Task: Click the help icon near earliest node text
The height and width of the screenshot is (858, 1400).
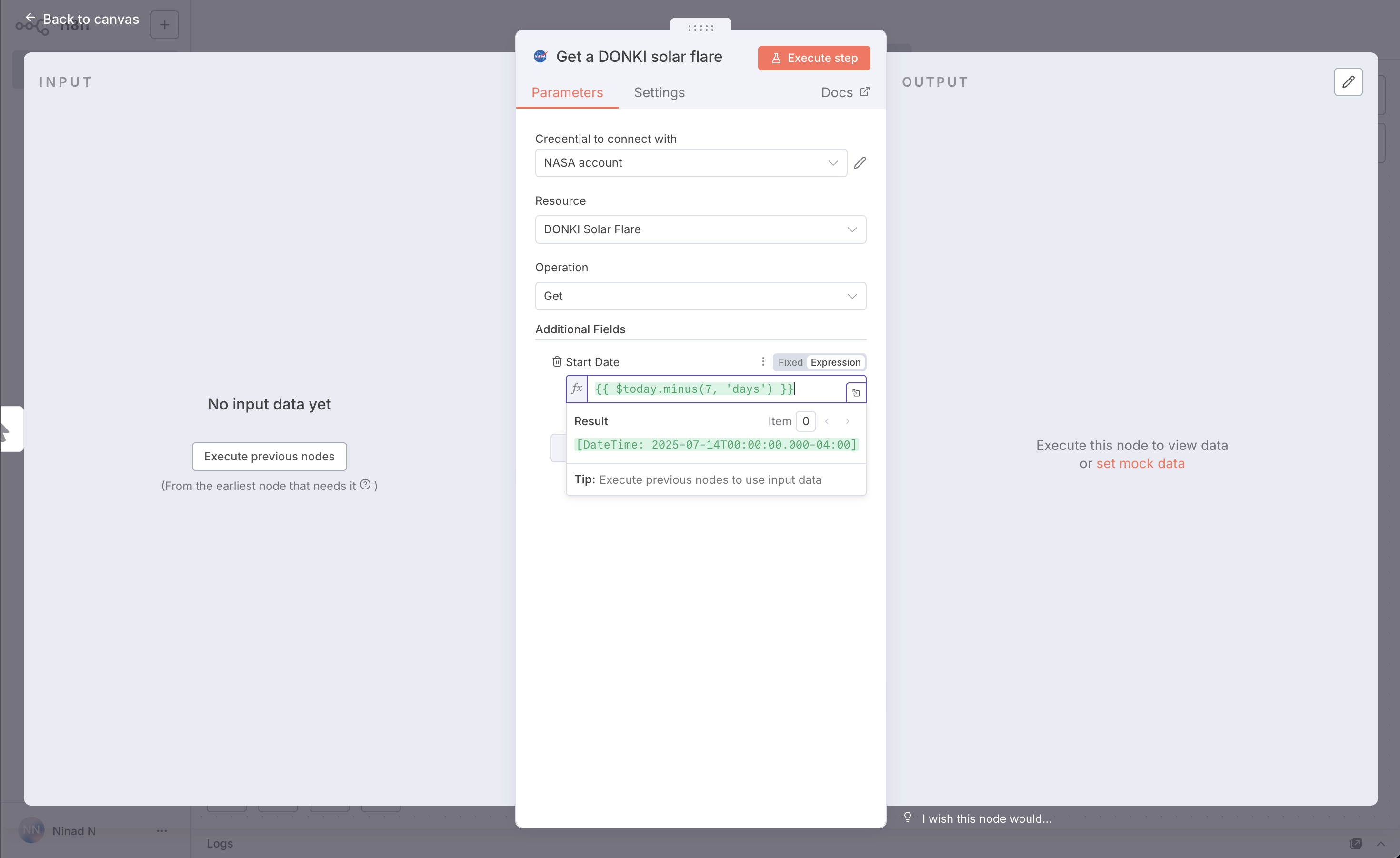Action: click(365, 485)
